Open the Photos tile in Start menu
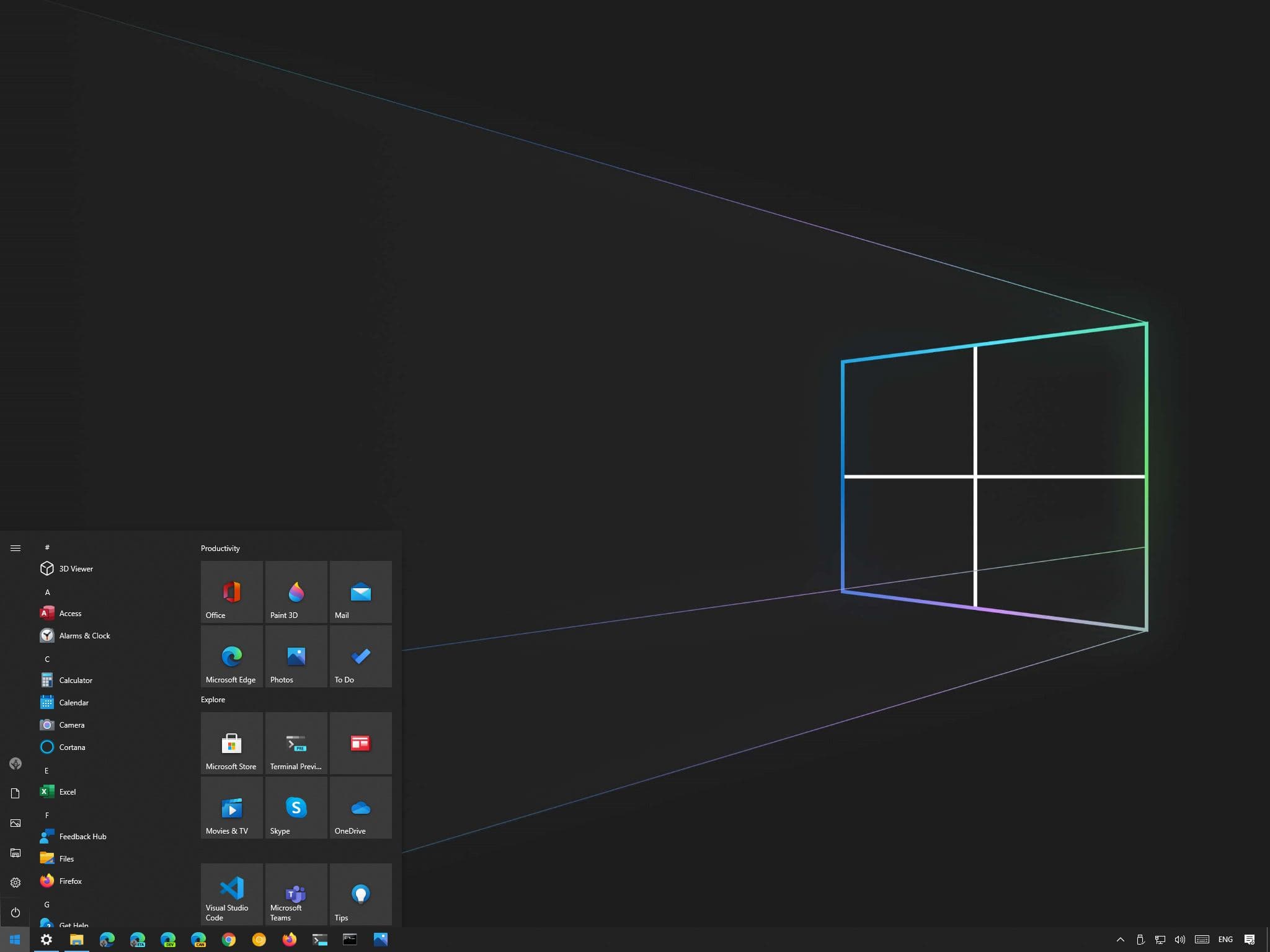Viewport: 1270px width, 952px height. (296, 656)
